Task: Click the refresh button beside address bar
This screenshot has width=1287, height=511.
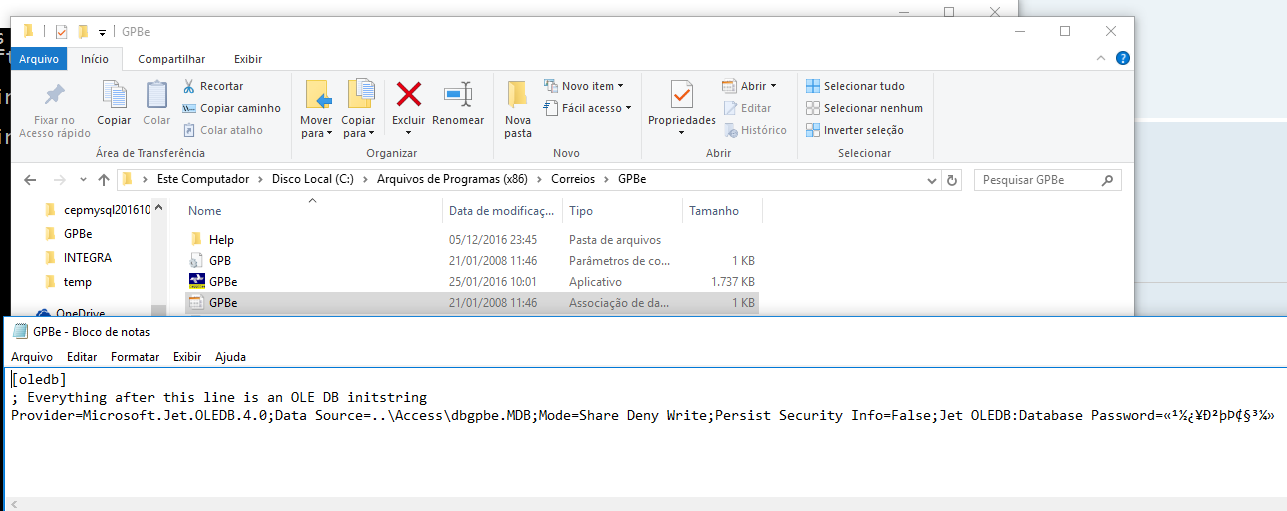Action: 952,181
